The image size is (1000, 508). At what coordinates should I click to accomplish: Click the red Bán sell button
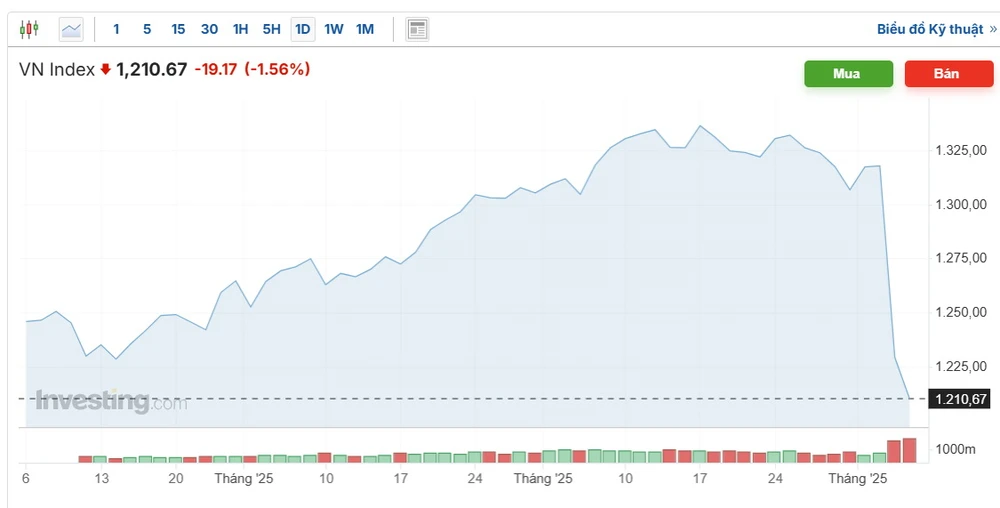946,74
